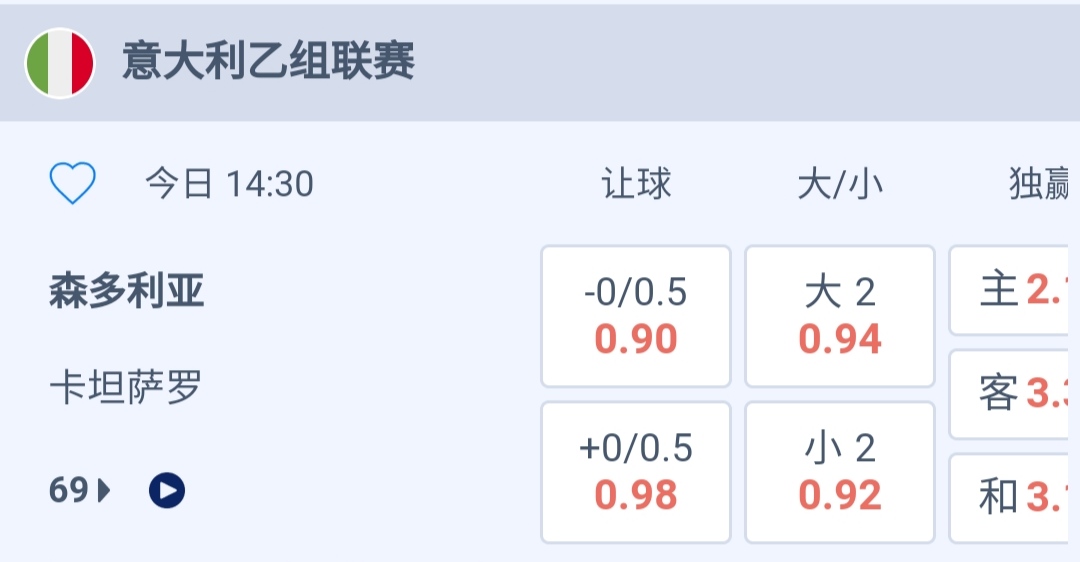The width and height of the screenshot is (1080, 562).
Task: Open team 卡坦萨罗 match details
Action: (x=127, y=386)
